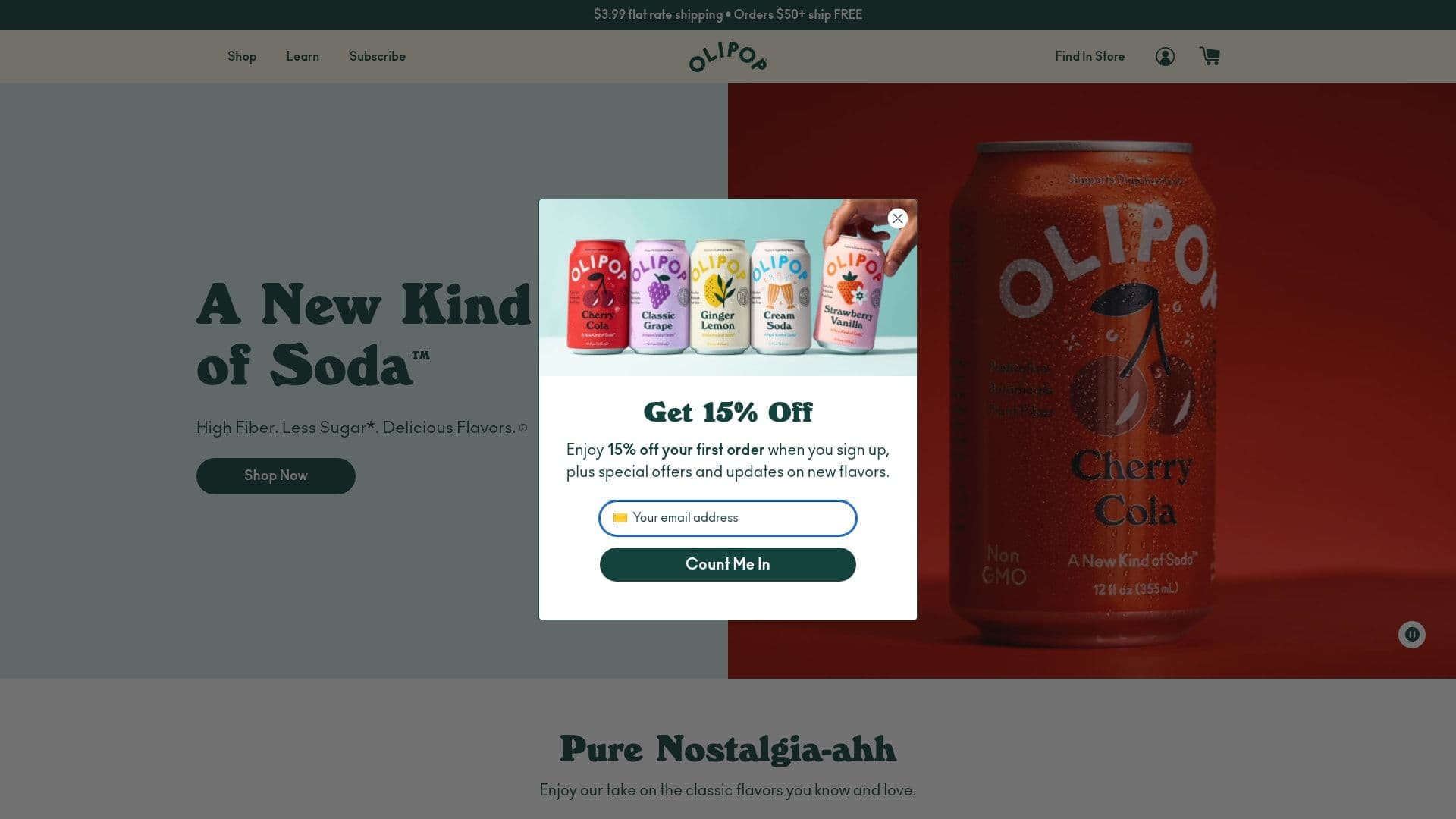This screenshot has height=819, width=1456.
Task: Click the Cherry Cola can in popup
Action: [599, 297]
